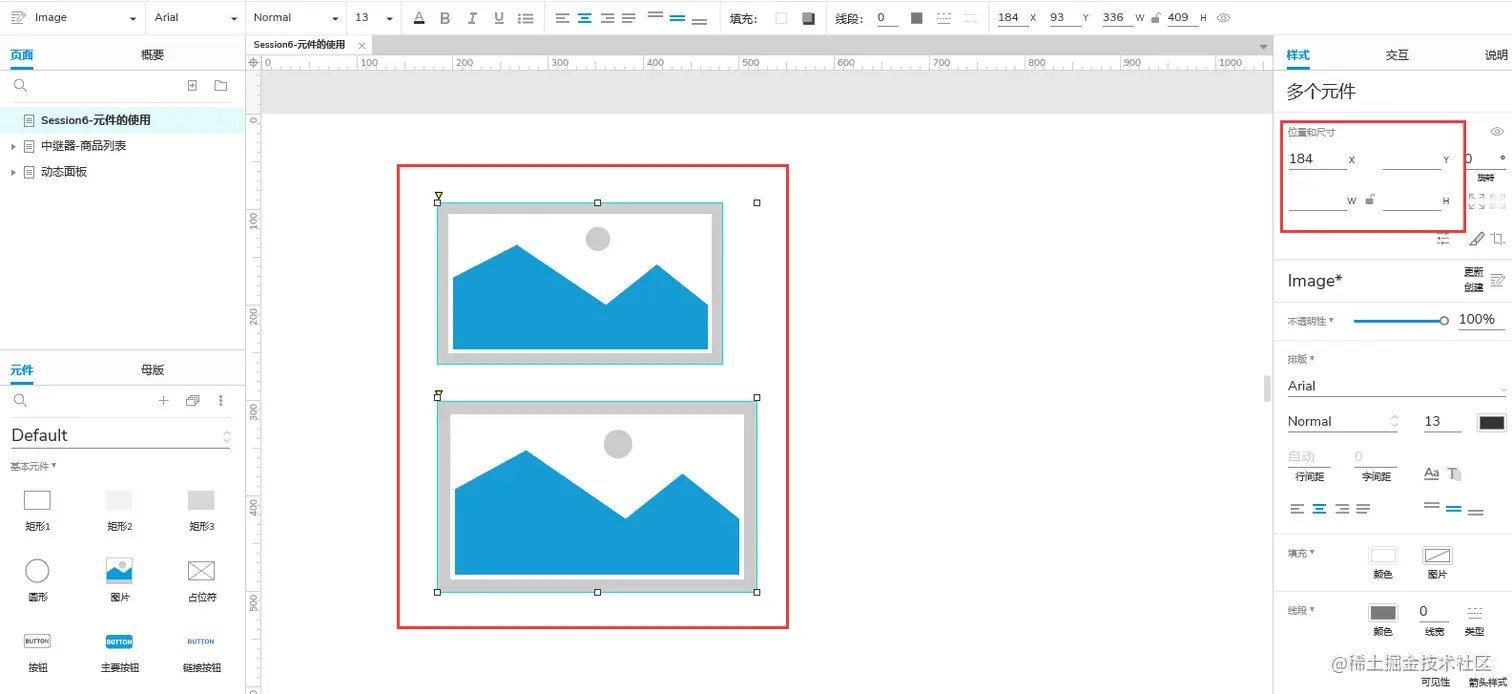Align text to bottom in toolbar
This screenshot has width=1512, height=694.
point(699,21)
